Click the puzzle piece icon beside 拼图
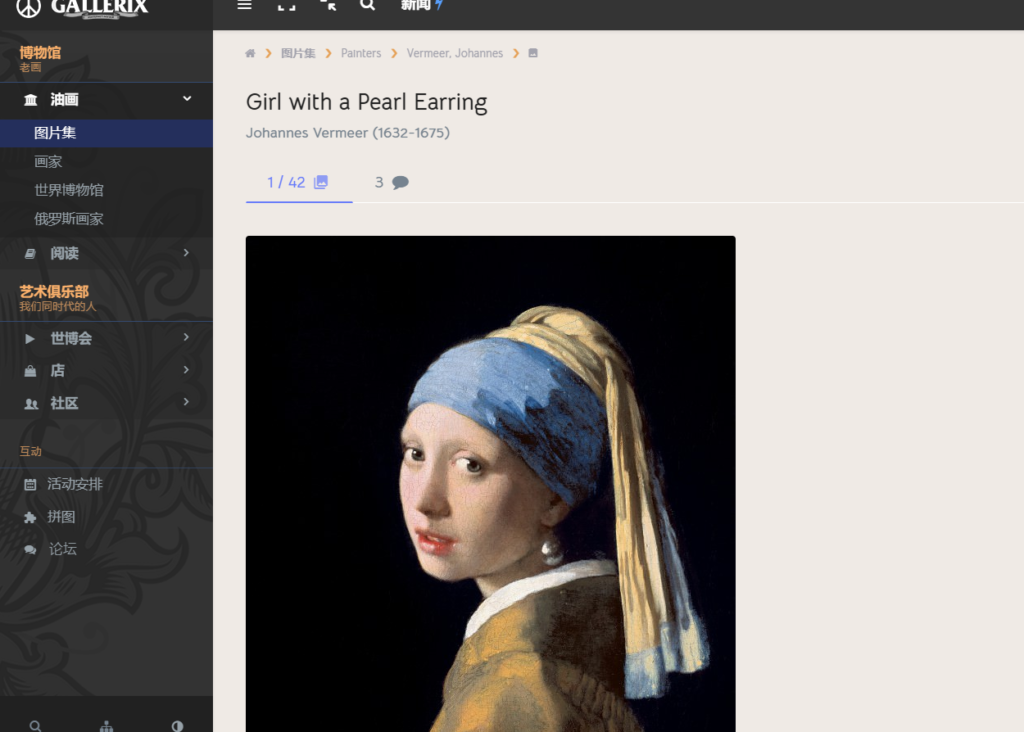 coord(30,517)
